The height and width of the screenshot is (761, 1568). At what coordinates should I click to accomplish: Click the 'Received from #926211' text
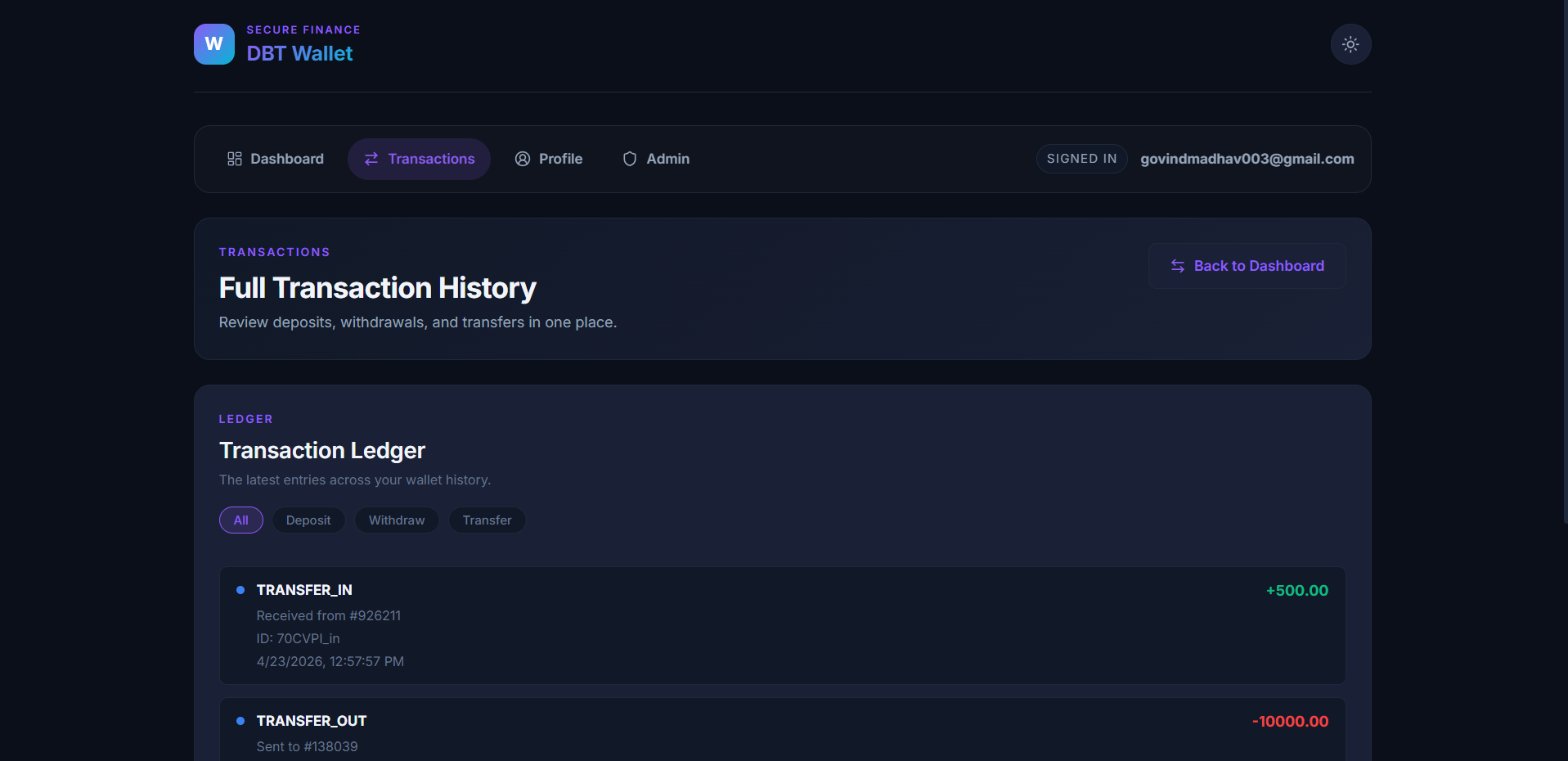pyautogui.click(x=329, y=615)
